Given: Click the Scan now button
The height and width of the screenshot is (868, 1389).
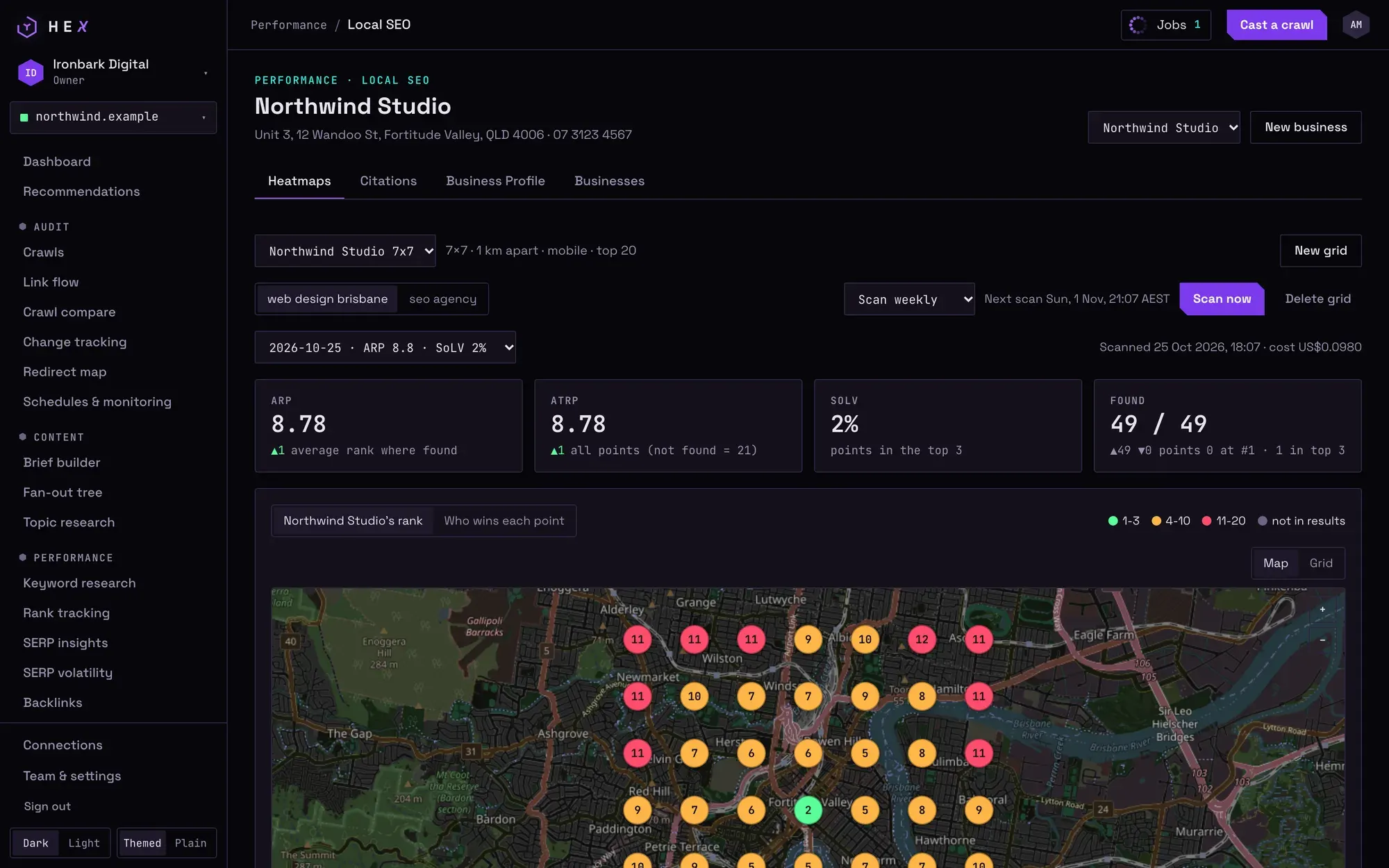Looking at the screenshot, I should [1222, 299].
